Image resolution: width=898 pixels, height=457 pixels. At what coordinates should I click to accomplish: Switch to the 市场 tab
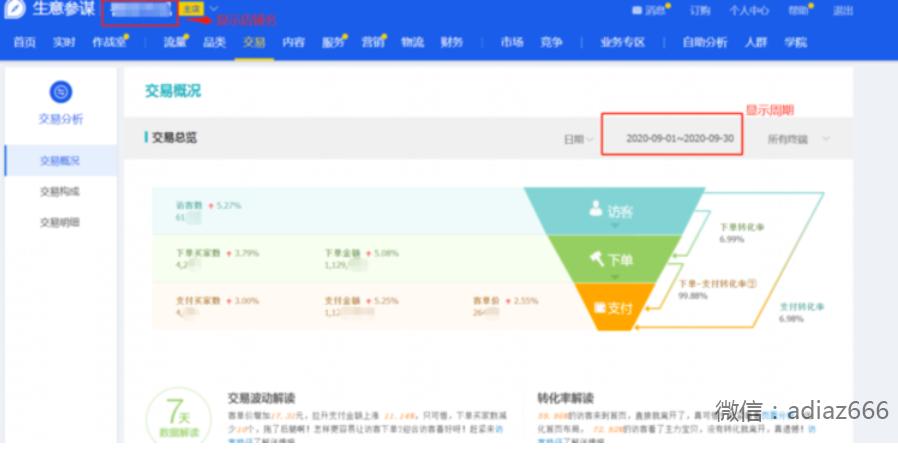(512, 42)
